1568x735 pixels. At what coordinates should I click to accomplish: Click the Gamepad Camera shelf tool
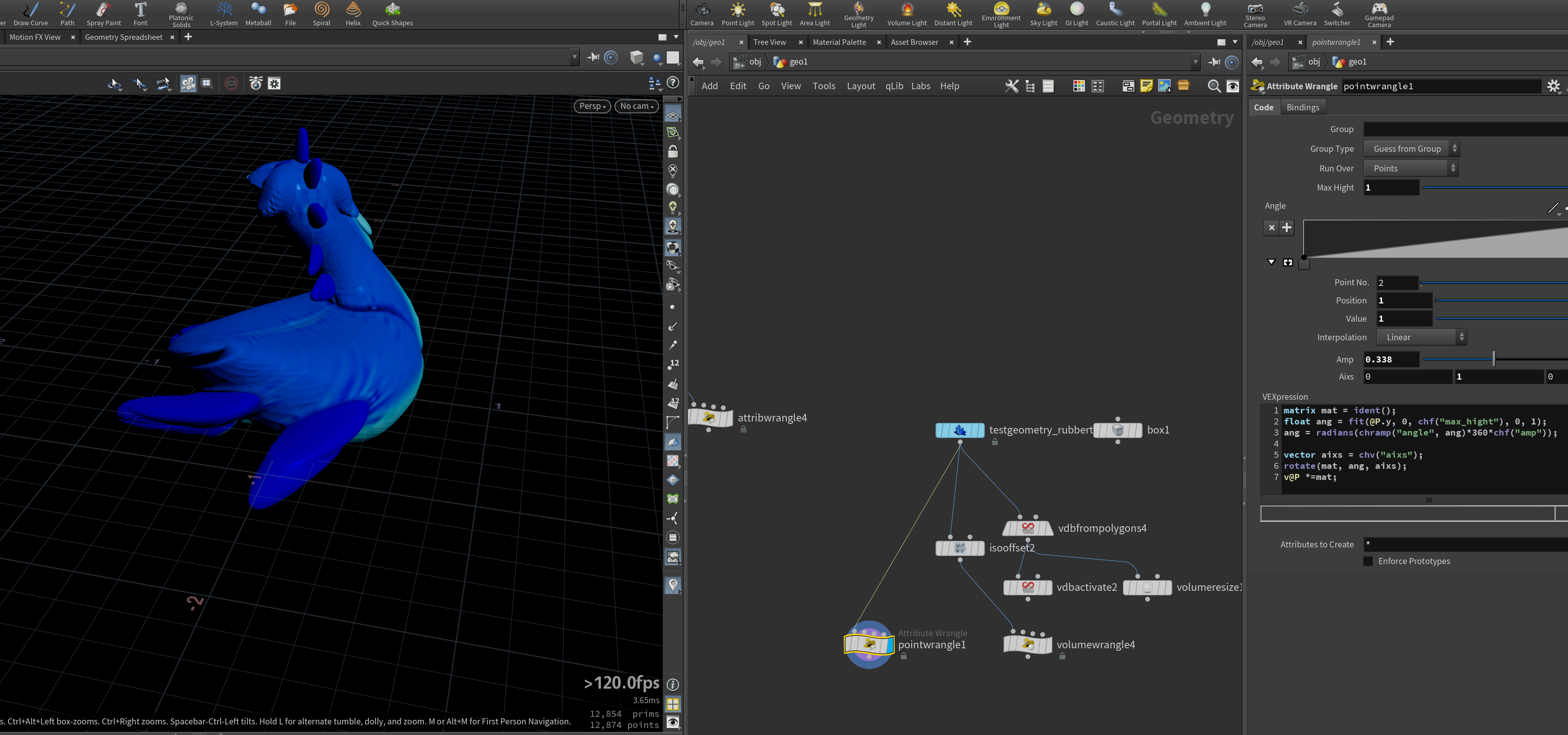point(1378,14)
